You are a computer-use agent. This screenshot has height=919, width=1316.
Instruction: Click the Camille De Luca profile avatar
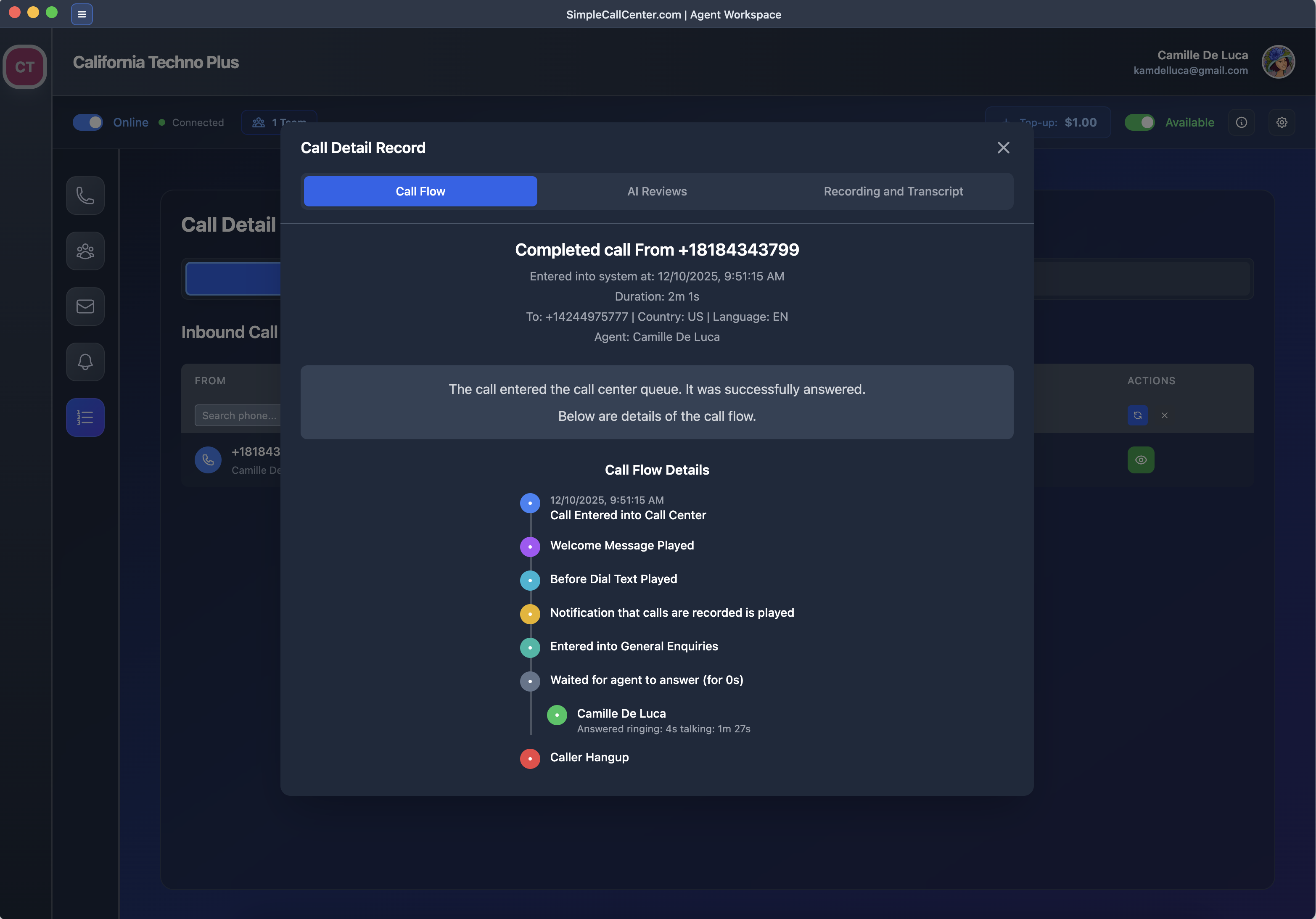click(1278, 61)
